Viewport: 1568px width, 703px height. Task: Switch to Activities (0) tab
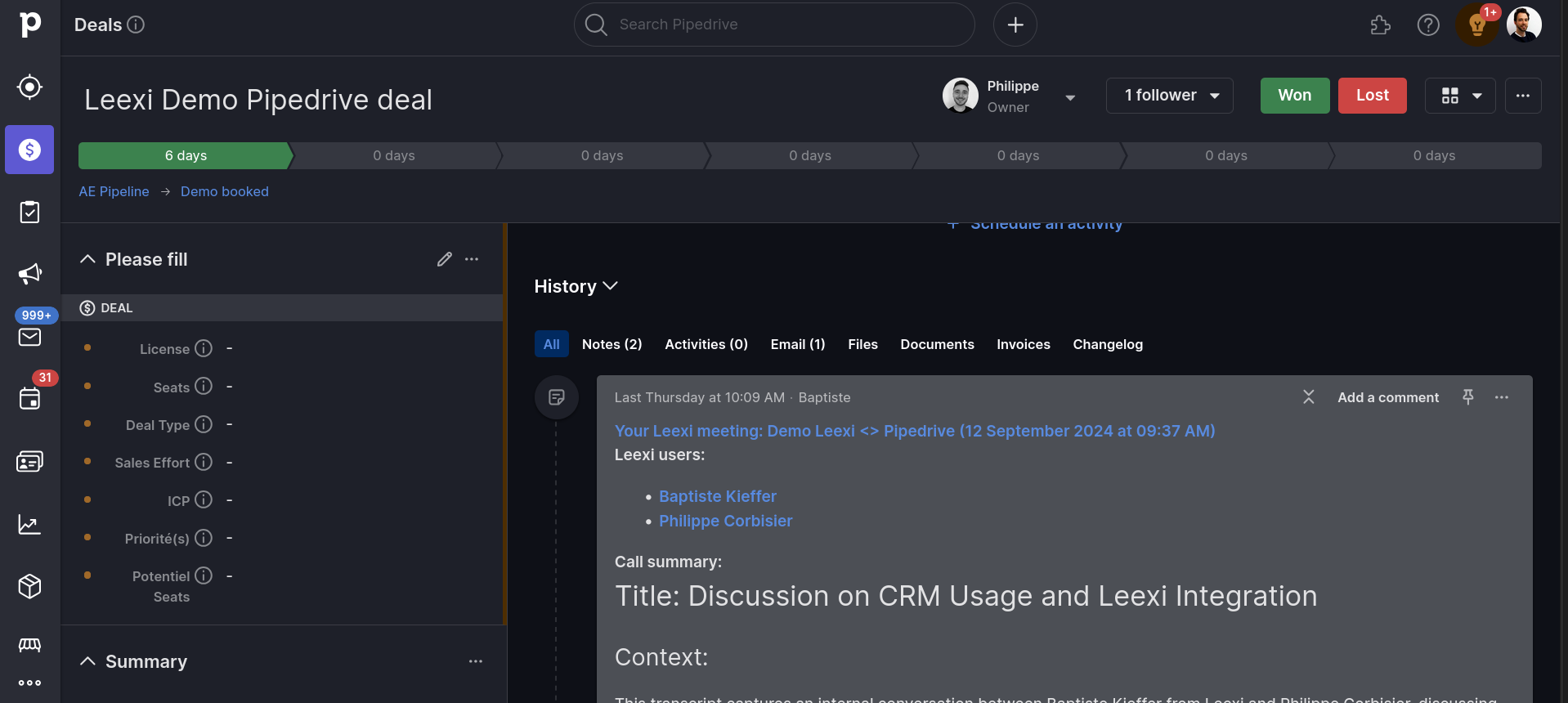tap(706, 344)
